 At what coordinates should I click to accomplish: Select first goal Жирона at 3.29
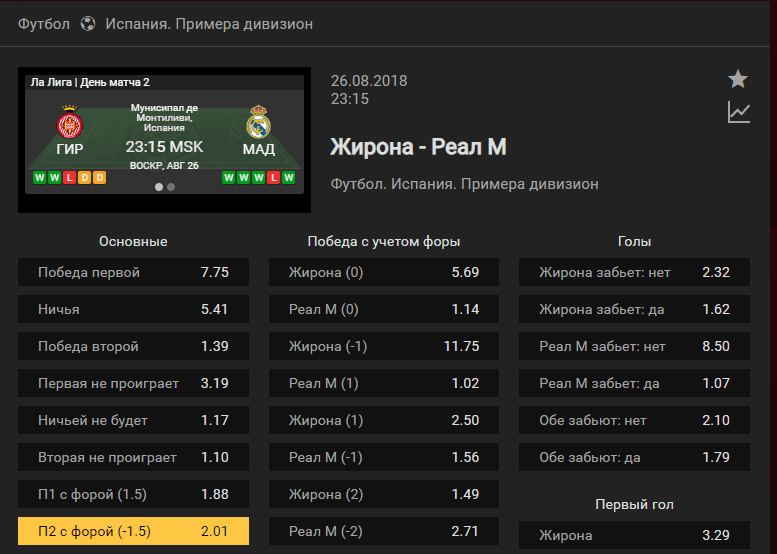(634, 535)
